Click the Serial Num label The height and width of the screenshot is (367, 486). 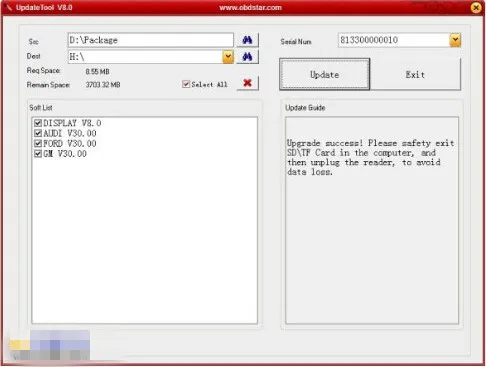click(296, 42)
